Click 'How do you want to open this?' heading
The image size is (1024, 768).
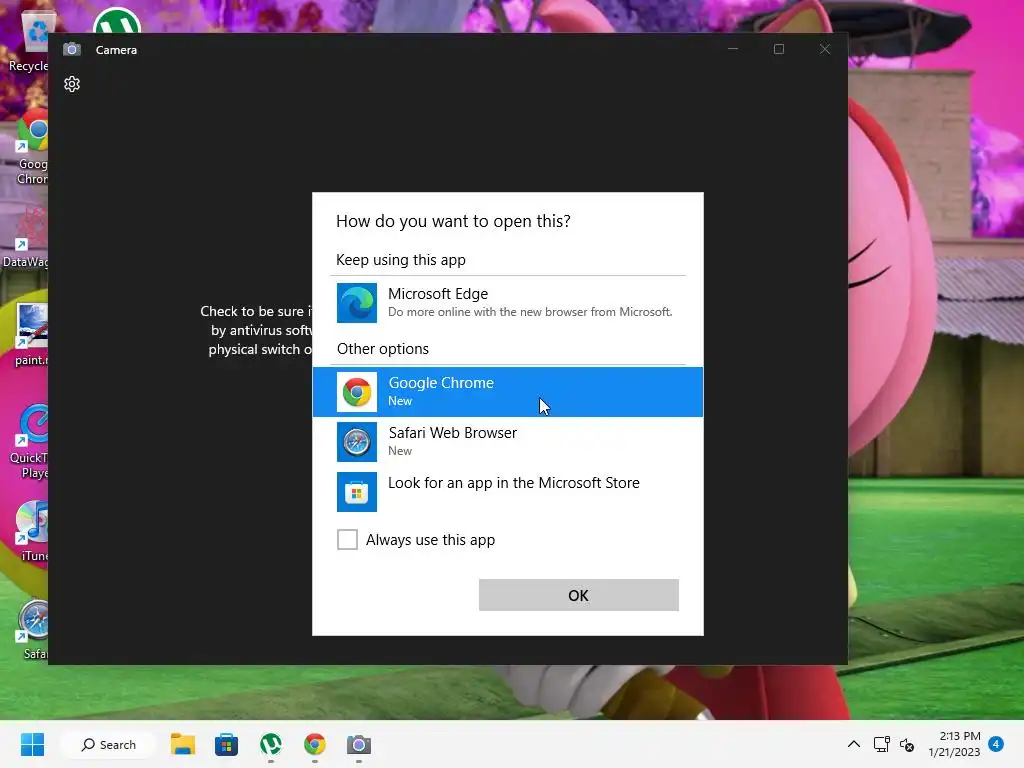click(x=453, y=221)
